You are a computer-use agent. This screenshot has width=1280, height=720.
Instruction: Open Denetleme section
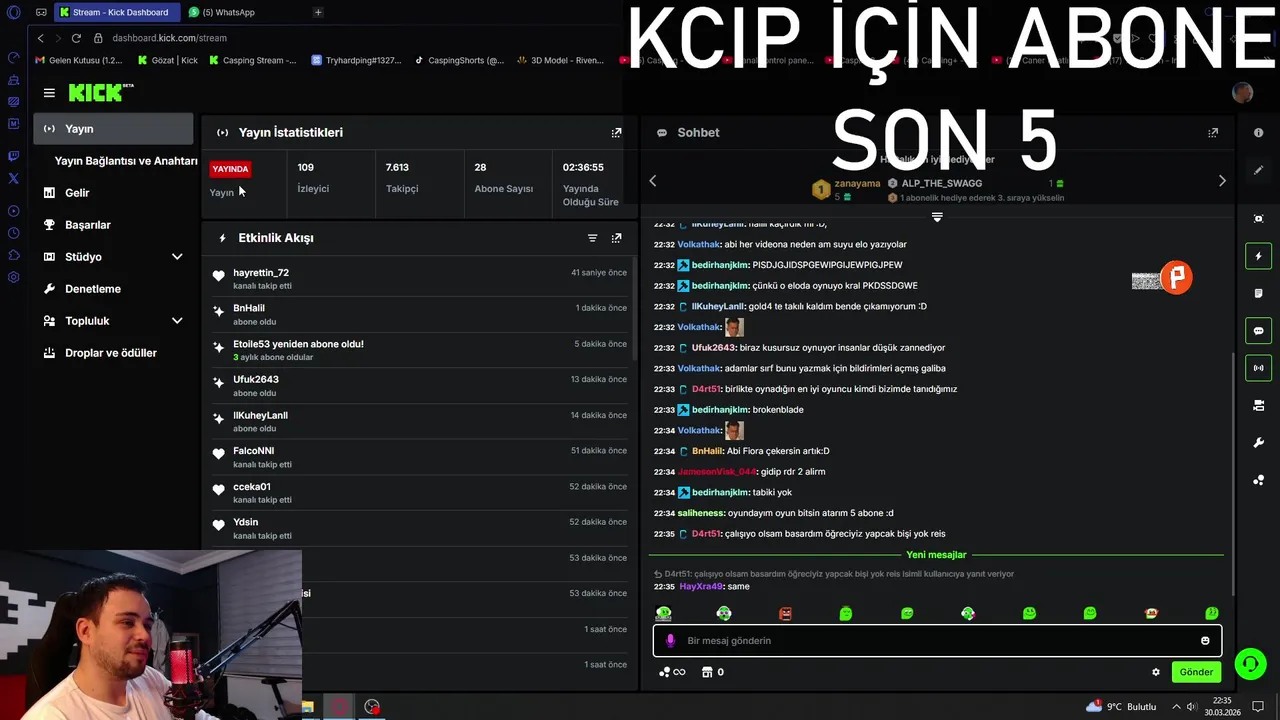tap(113, 289)
